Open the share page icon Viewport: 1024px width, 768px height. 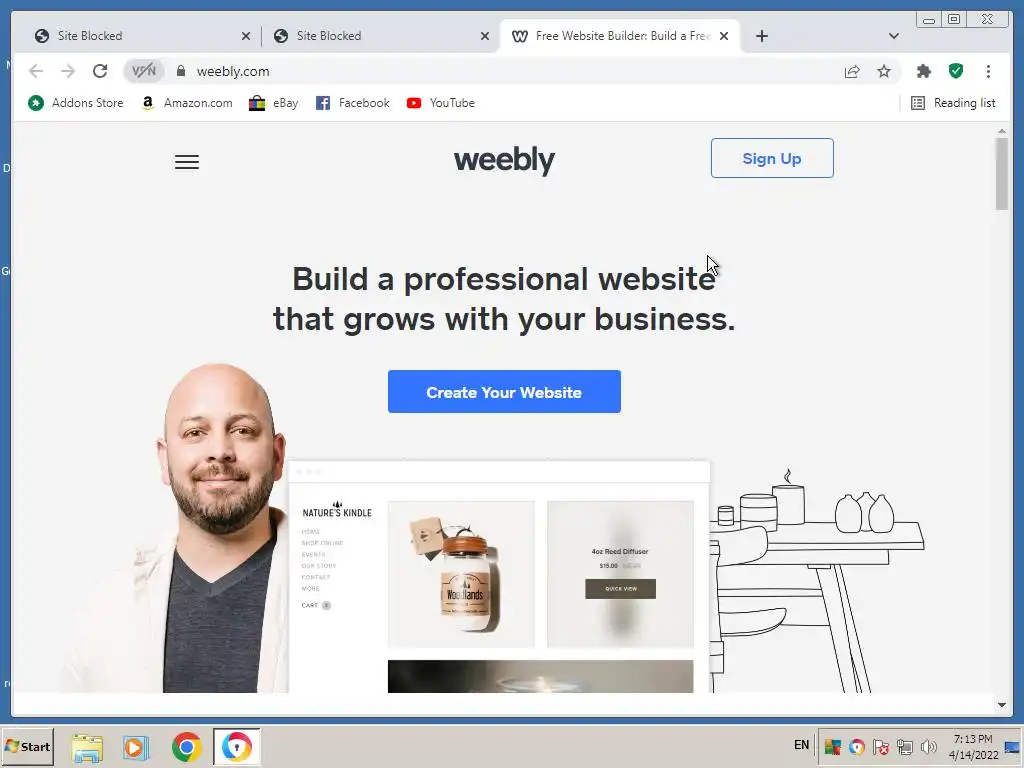click(852, 71)
